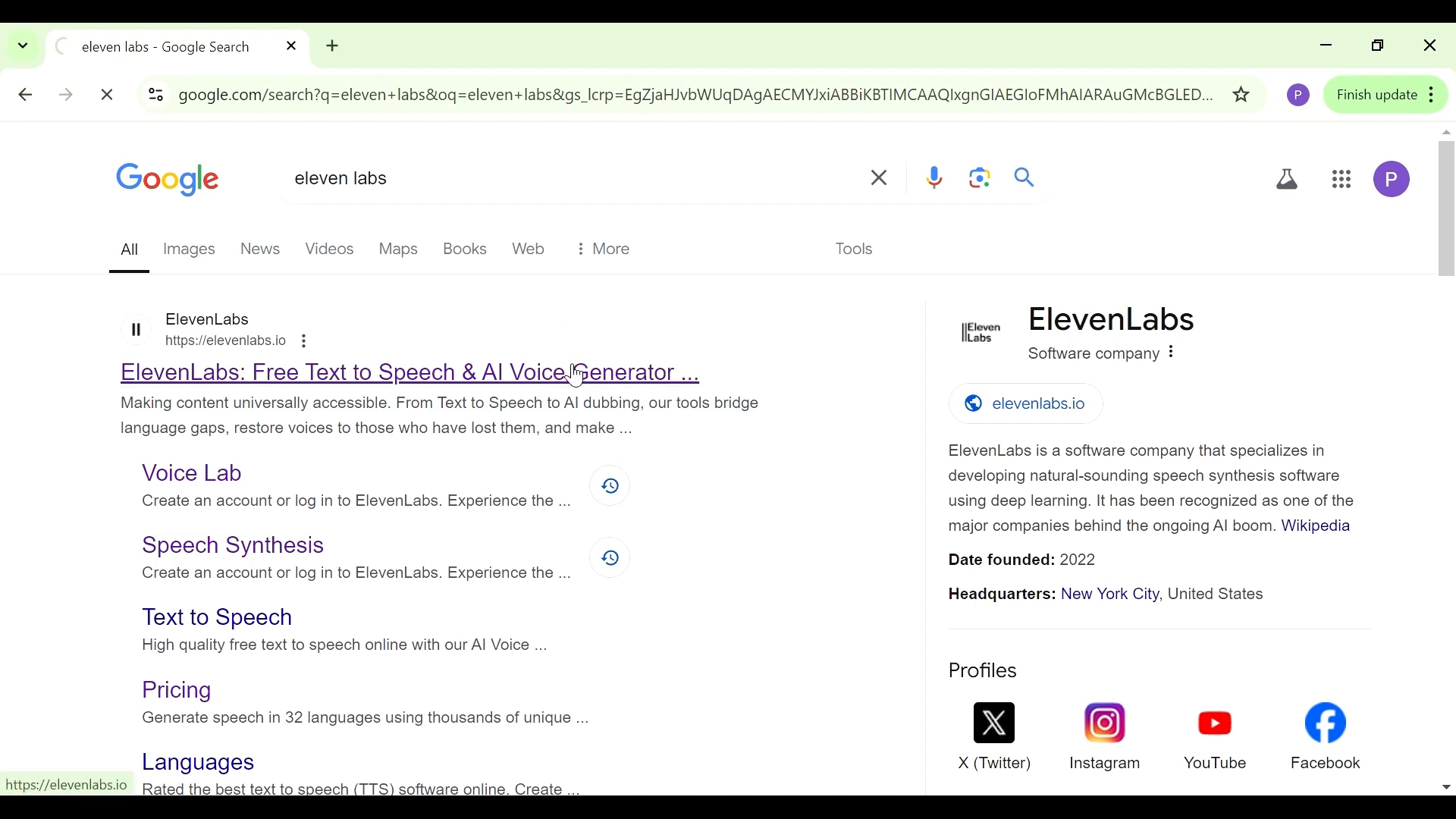This screenshot has height=819, width=1456.
Task: Open the Facebook profile icon
Action: tap(1326, 724)
